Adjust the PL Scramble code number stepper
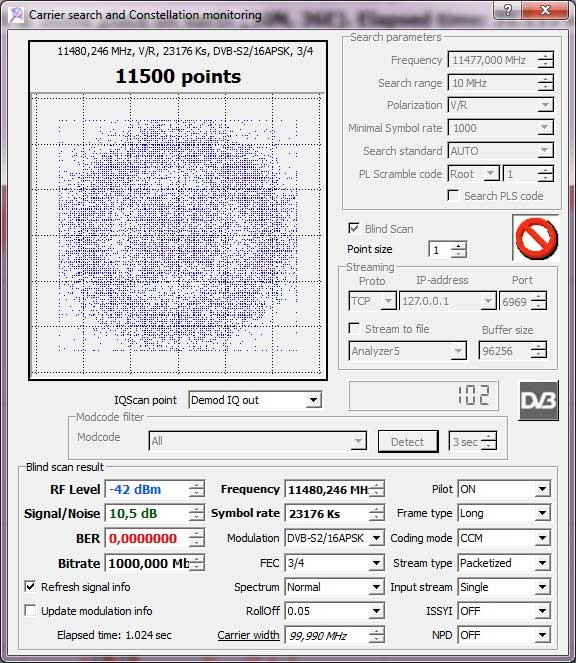578x663 pixels. click(545, 174)
